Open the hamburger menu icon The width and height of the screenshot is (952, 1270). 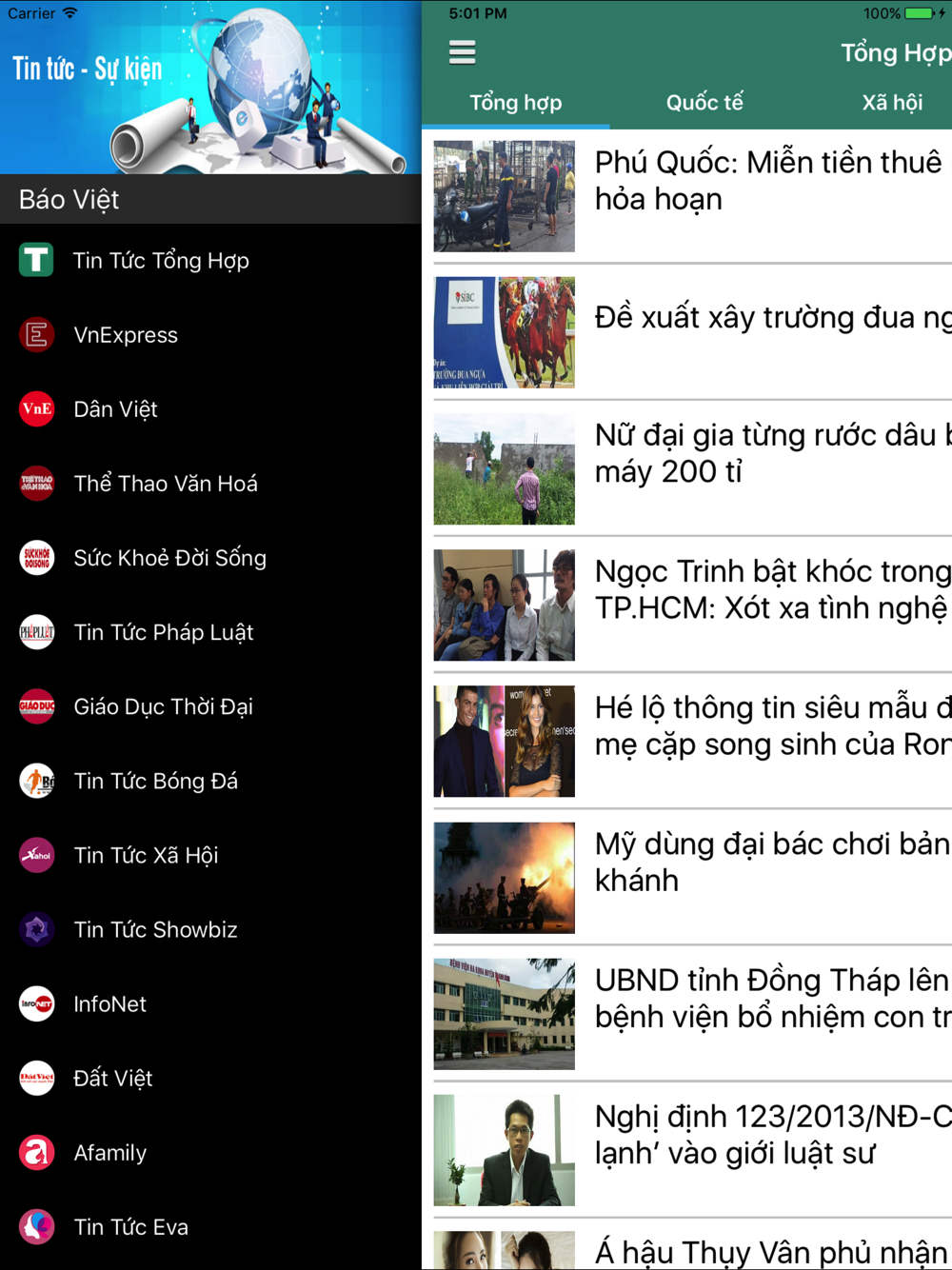tap(462, 52)
